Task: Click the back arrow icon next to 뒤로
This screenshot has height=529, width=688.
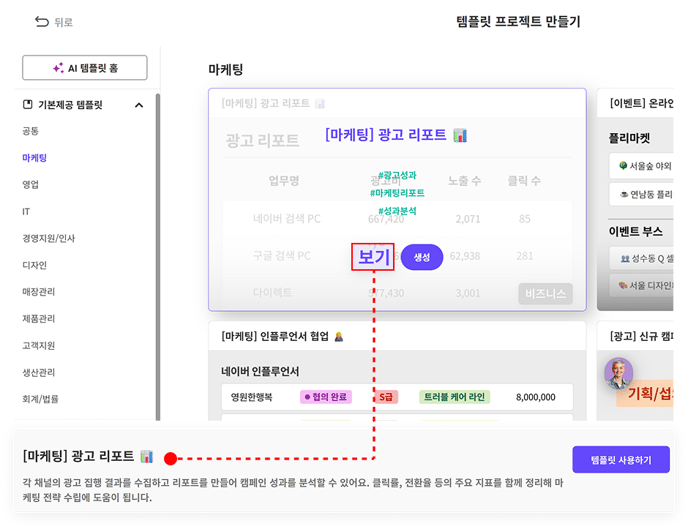Action: 41,22
